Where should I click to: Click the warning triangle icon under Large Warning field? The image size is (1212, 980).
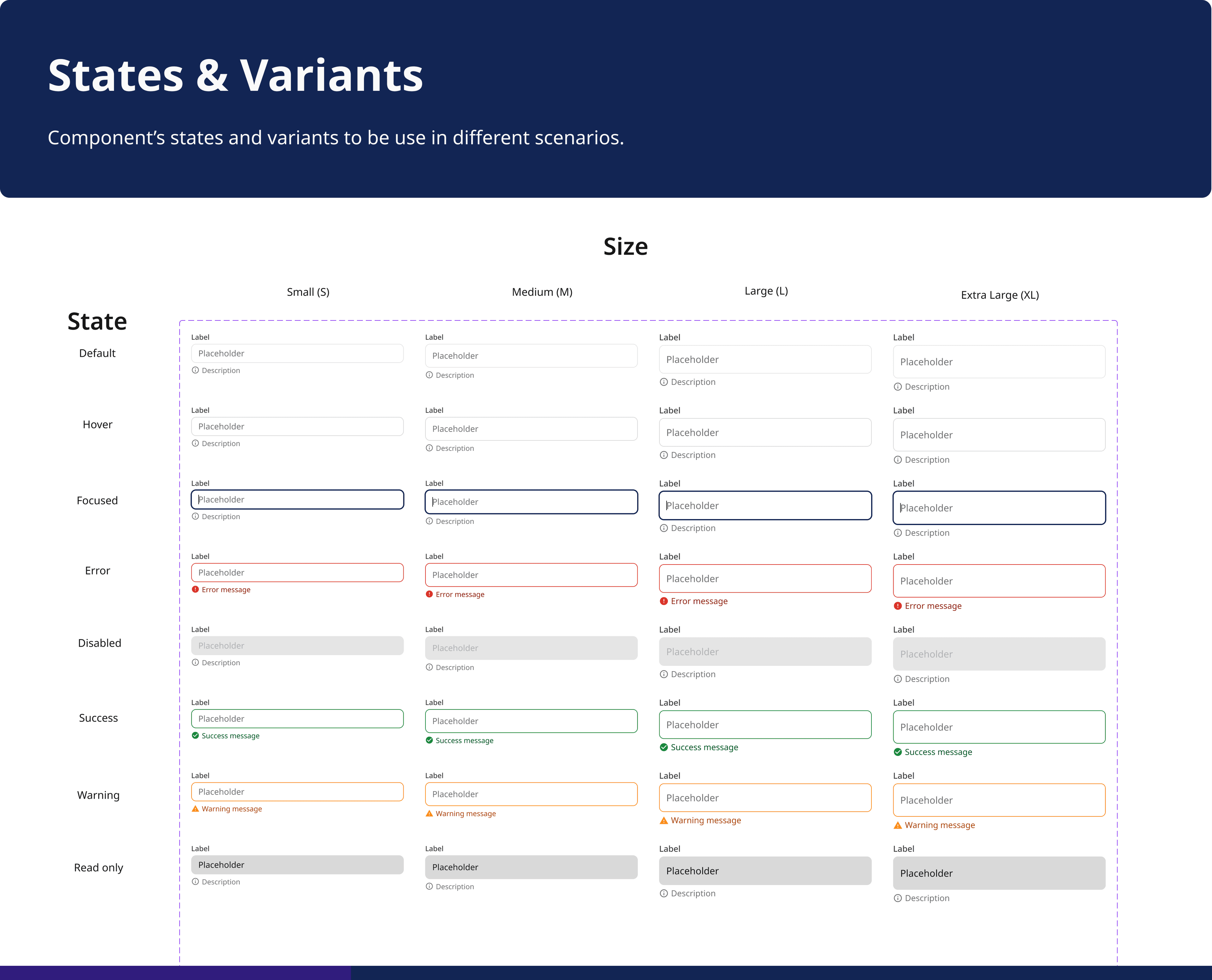tap(664, 820)
